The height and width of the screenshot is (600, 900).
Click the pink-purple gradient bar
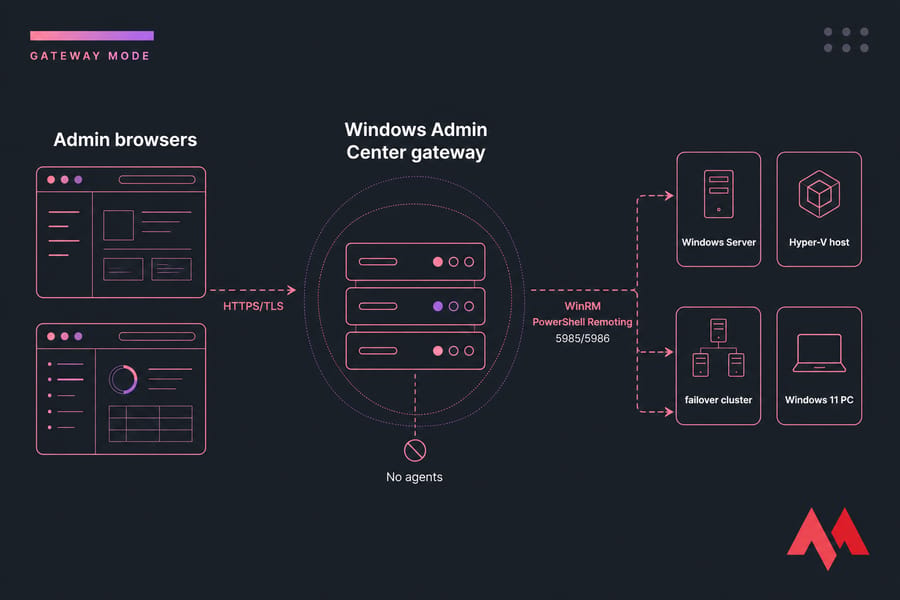[92, 36]
